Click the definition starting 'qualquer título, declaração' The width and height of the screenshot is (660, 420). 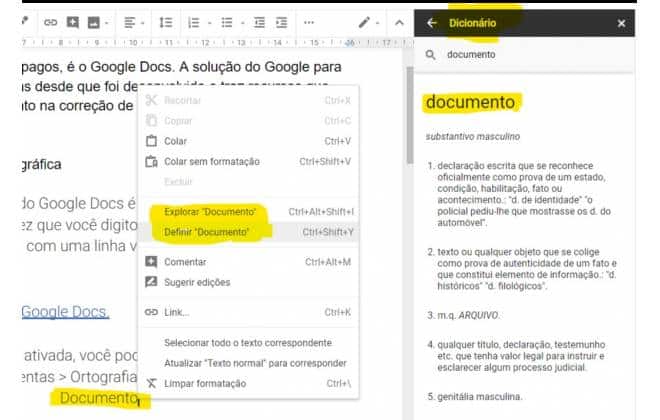(x=521, y=356)
